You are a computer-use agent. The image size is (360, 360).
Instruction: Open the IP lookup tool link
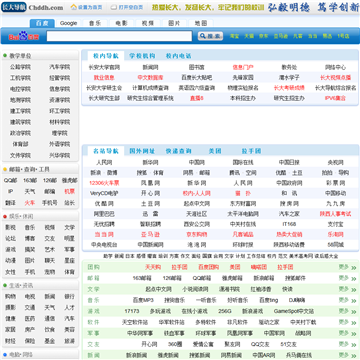point(10,192)
